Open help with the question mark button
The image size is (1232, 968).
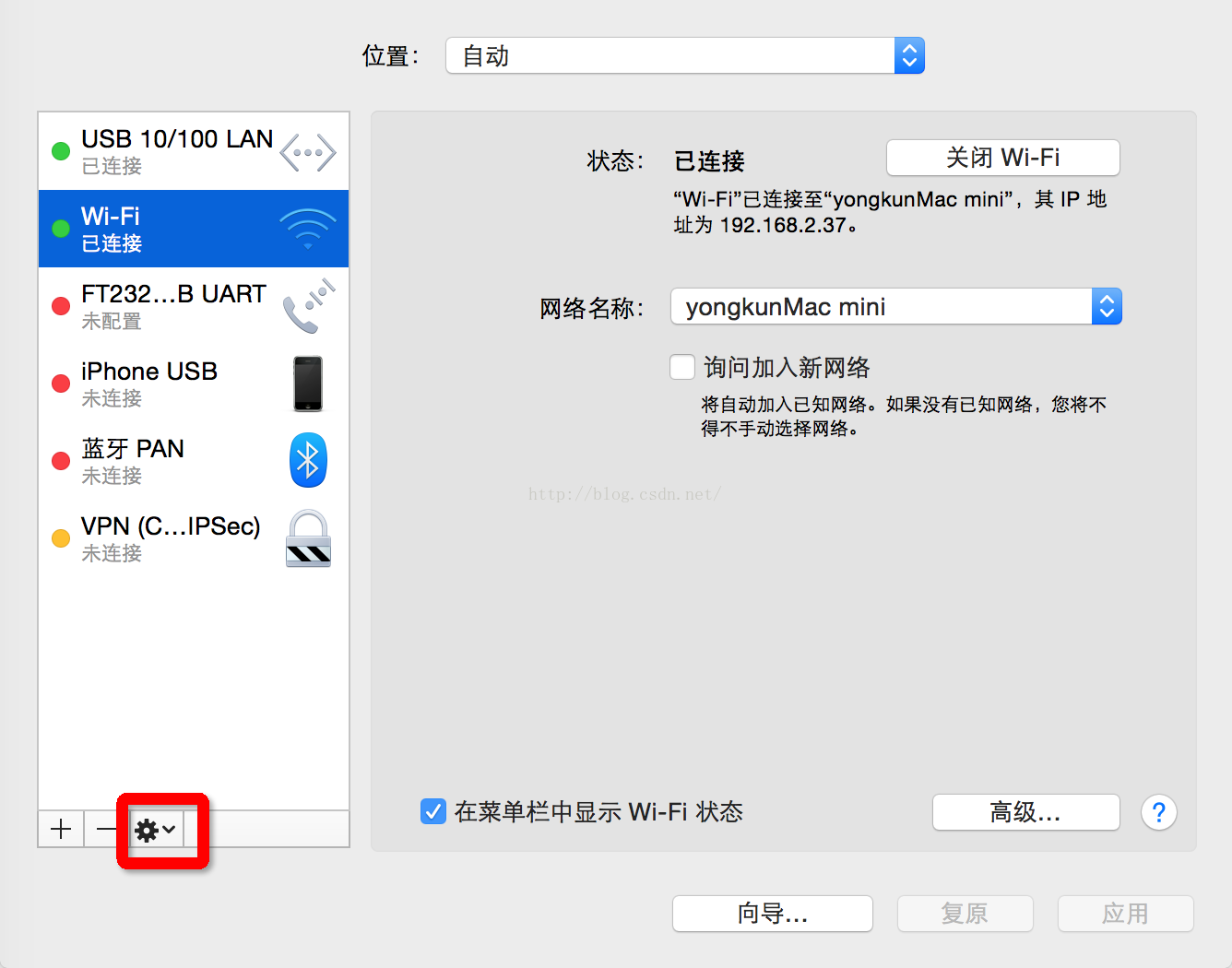(1158, 812)
